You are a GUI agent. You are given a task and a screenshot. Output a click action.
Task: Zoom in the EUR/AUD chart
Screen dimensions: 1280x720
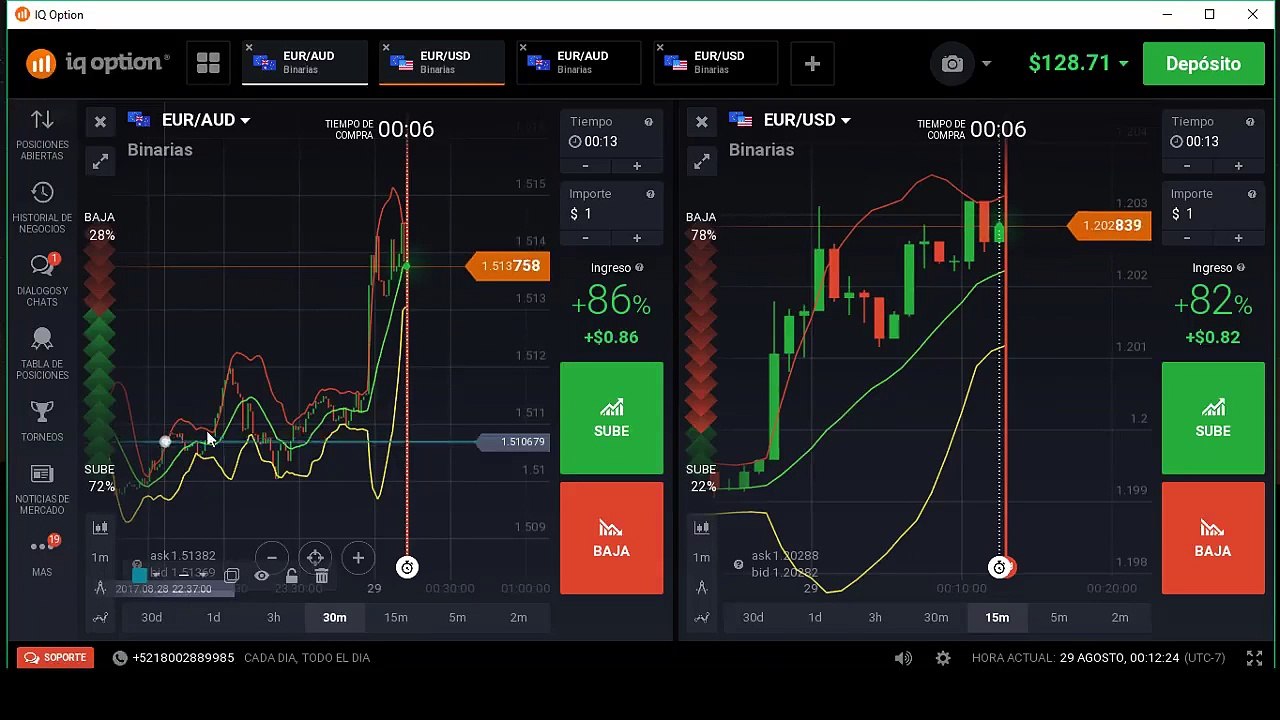tap(358, 558)
